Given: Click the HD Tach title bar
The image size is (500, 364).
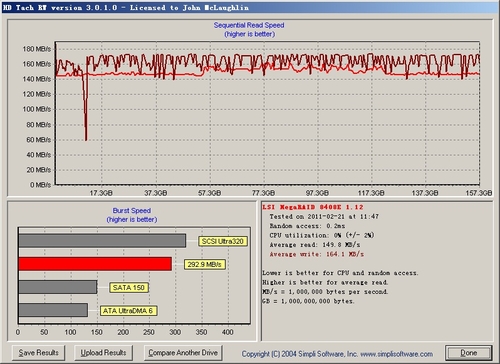Looking at the screenshot, I should [250, 7].
